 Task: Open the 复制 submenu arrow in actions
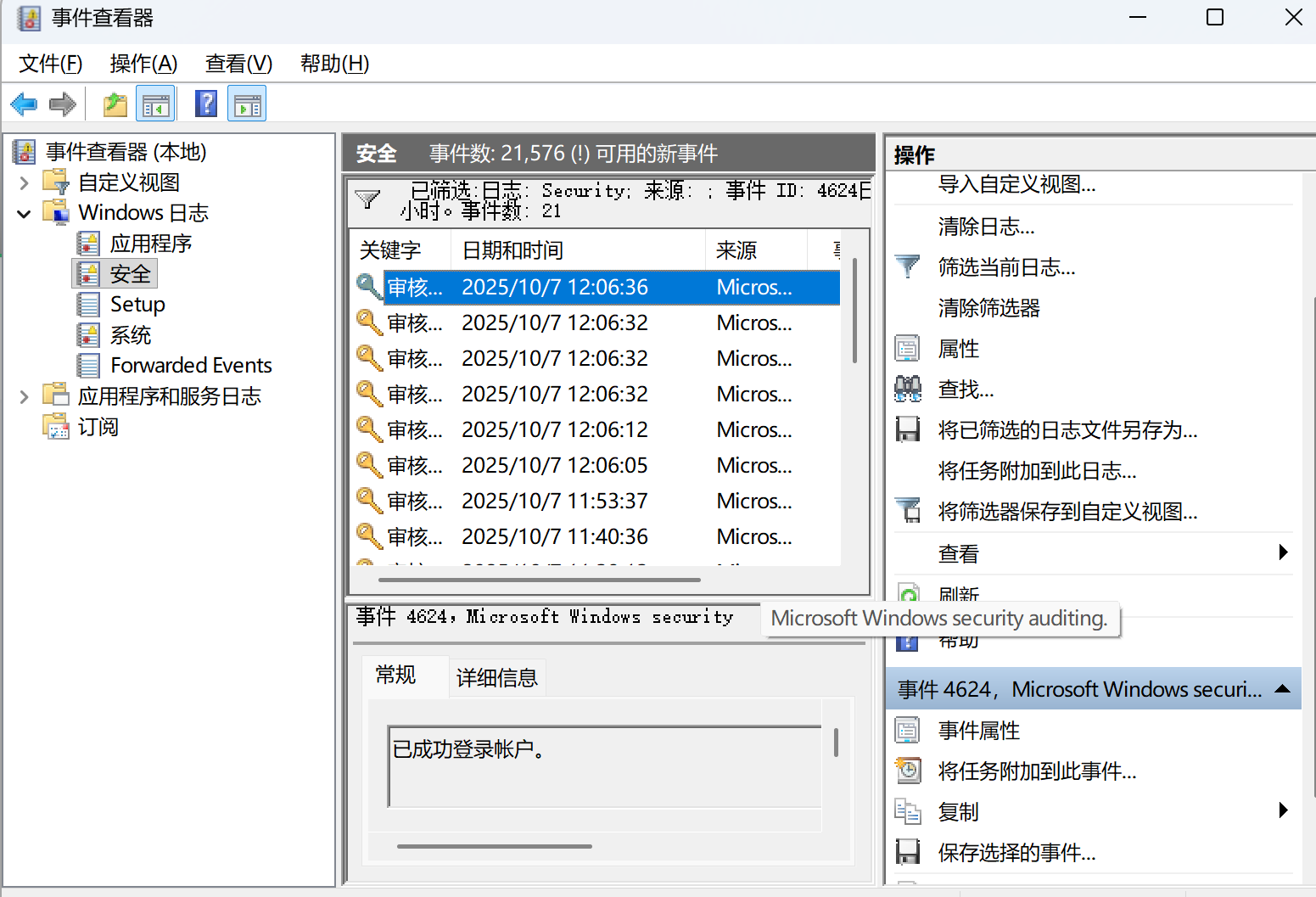click(1283, 810)
